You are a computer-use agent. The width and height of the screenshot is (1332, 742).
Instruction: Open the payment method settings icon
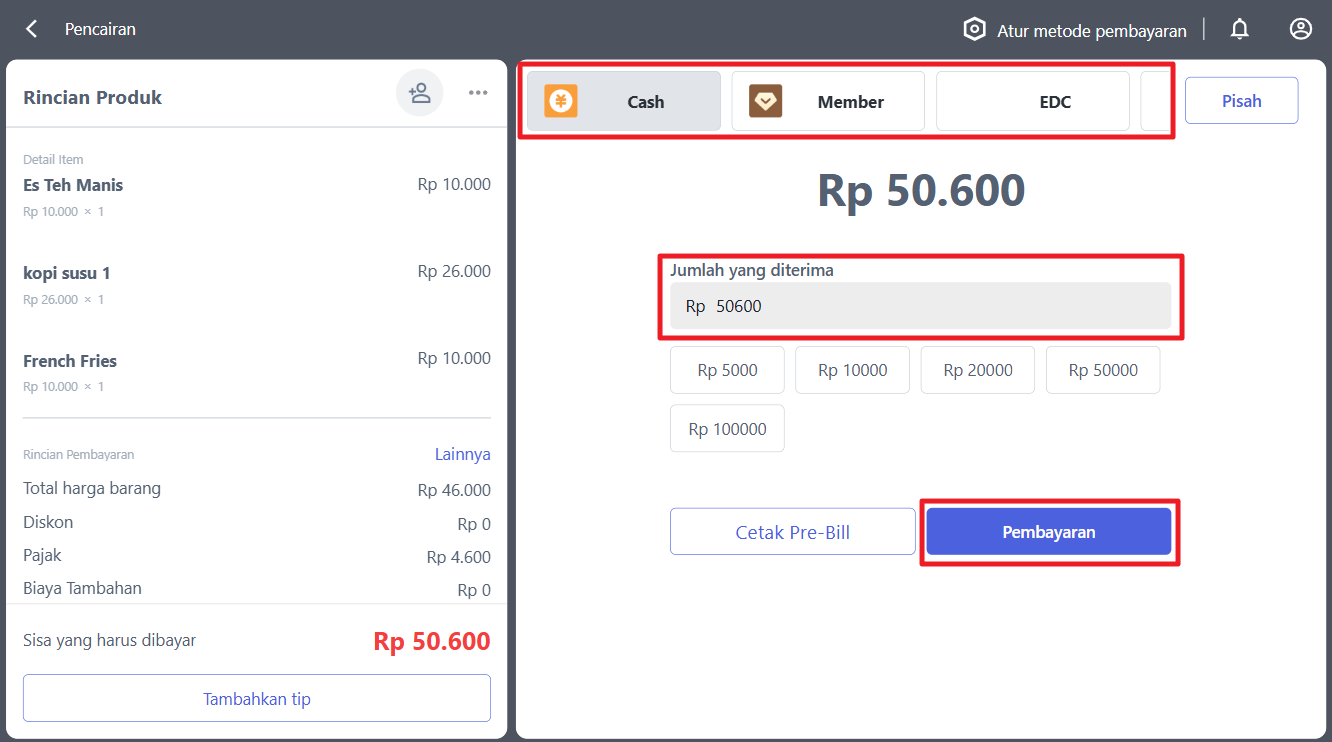[x=974, y=29]
